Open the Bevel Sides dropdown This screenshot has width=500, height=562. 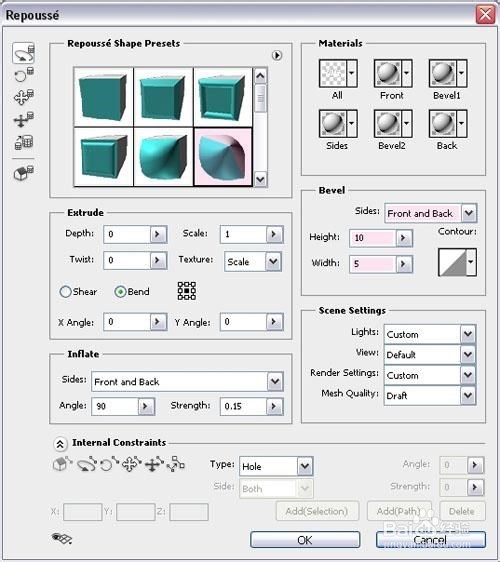469,213
